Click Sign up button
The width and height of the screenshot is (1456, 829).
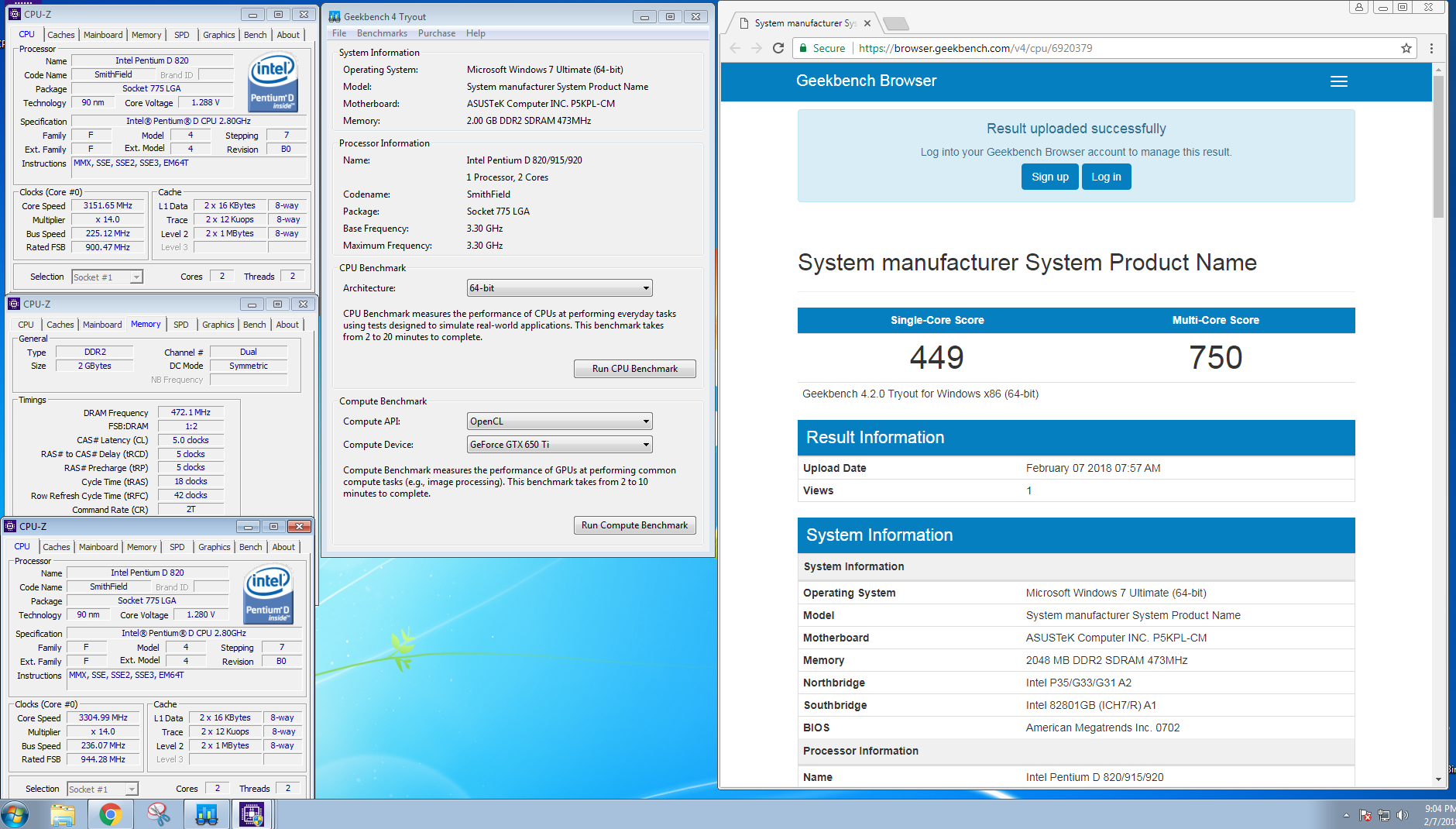tap(1050, 177)
